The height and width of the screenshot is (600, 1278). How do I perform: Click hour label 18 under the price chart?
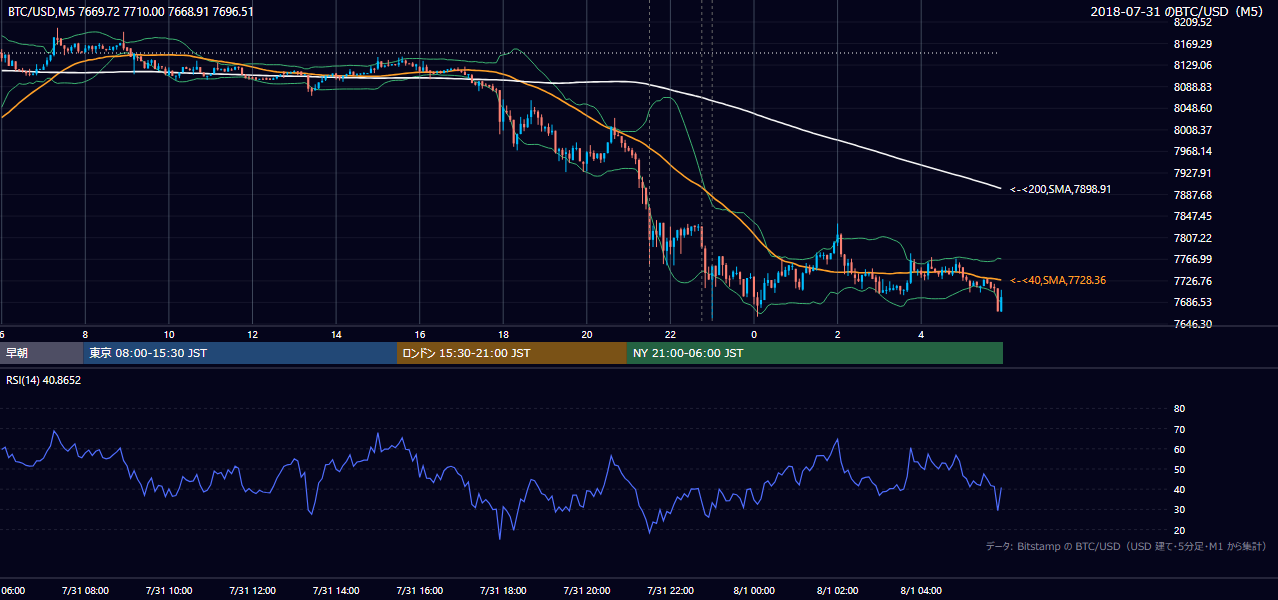click(x=504, y=334)
